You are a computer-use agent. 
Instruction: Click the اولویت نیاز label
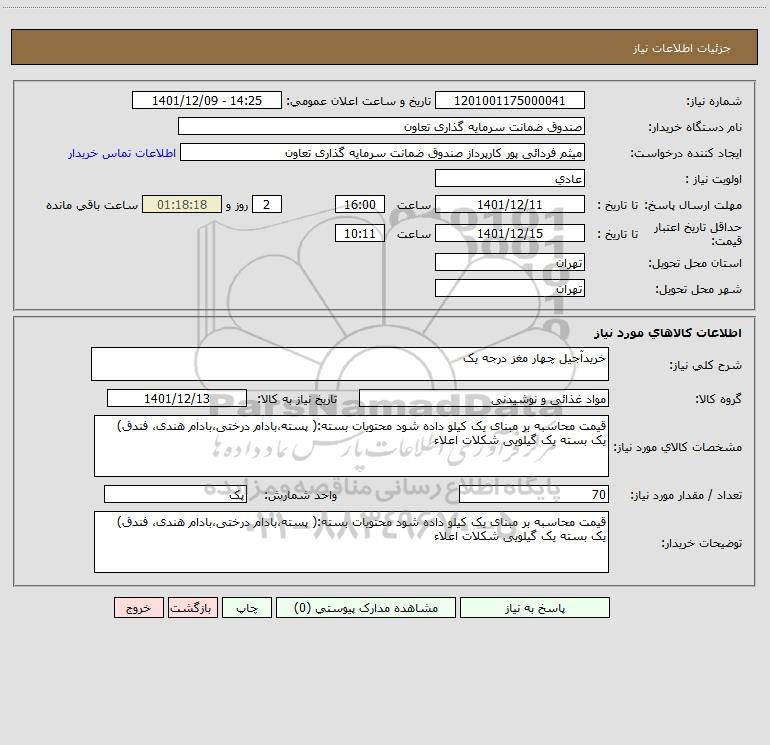click(x=714, y=179)
